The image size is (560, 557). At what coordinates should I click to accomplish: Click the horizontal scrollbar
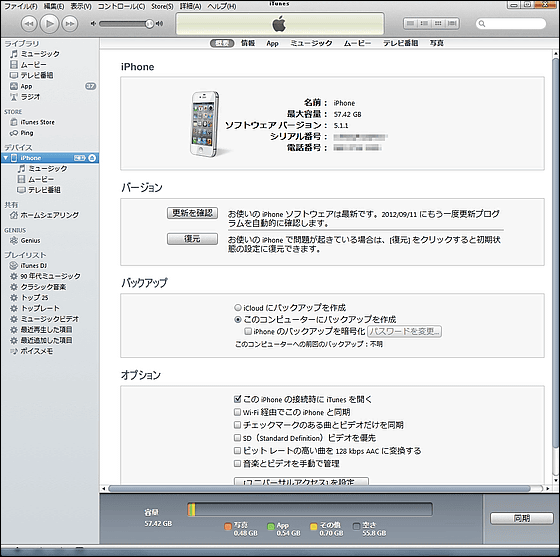319,488
